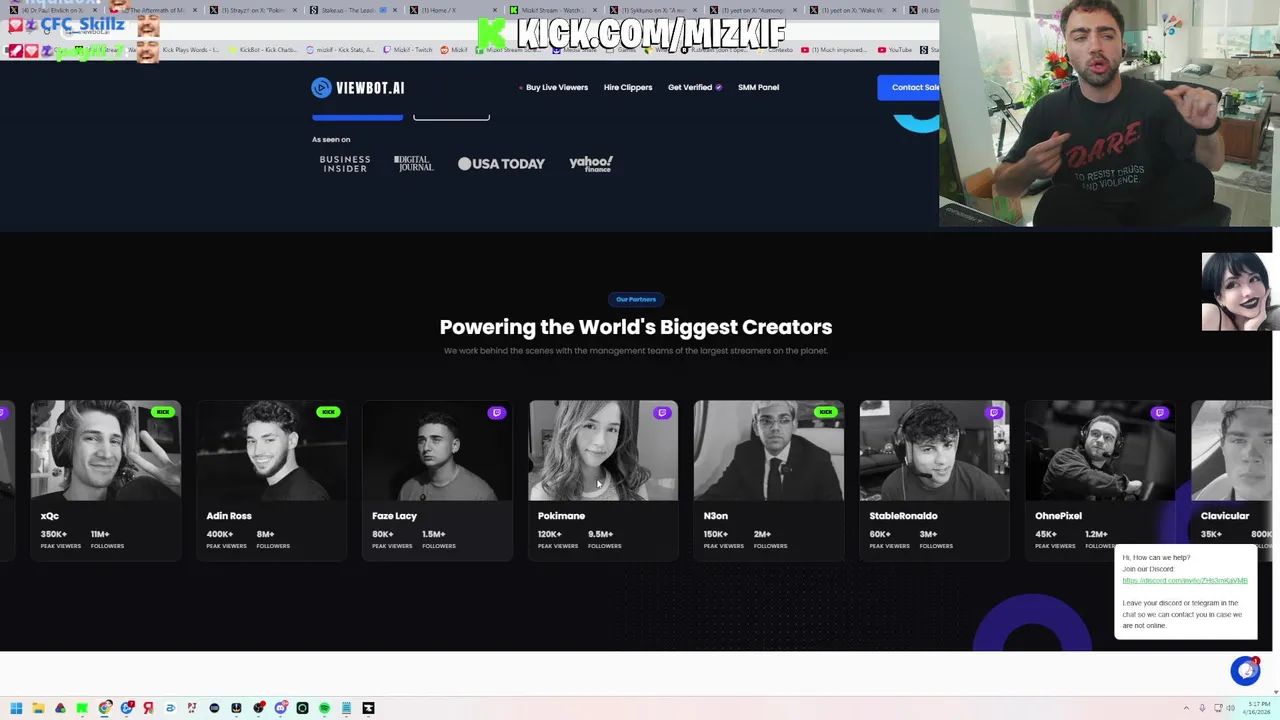Open the Pokimane creator card photo
The height and width of the screenshot is (720, 1280).
coord(603,450)
